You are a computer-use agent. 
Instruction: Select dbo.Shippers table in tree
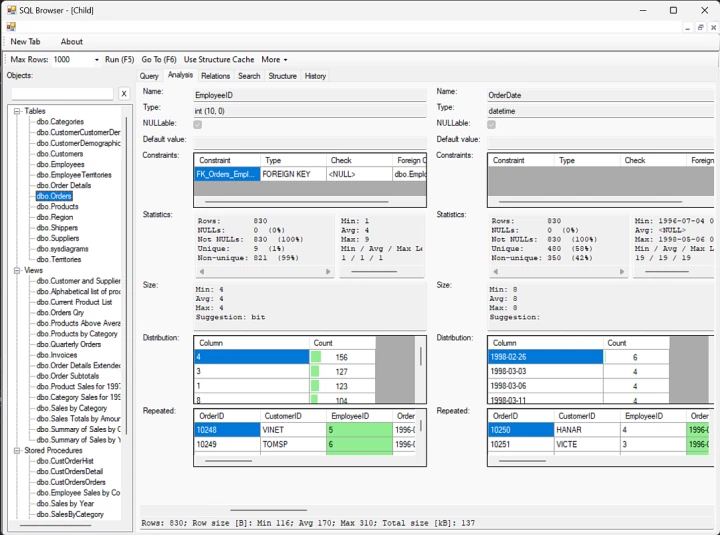[x=57, y=228]
